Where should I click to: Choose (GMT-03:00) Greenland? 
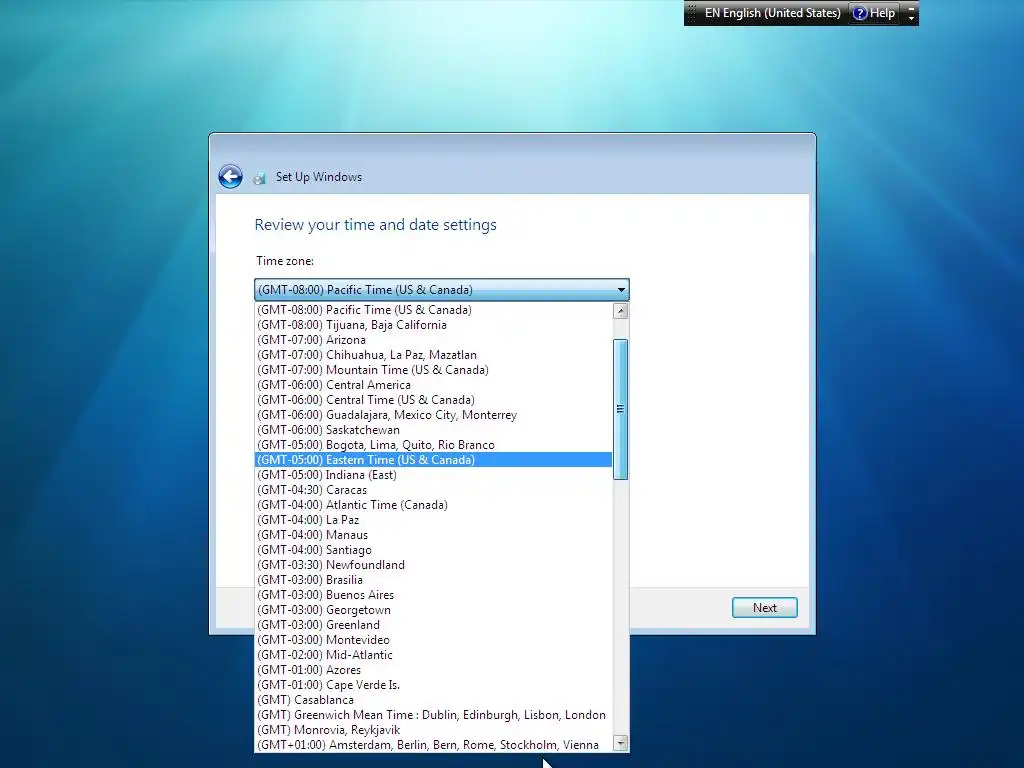pyautogui.click(x=433, y=625)
